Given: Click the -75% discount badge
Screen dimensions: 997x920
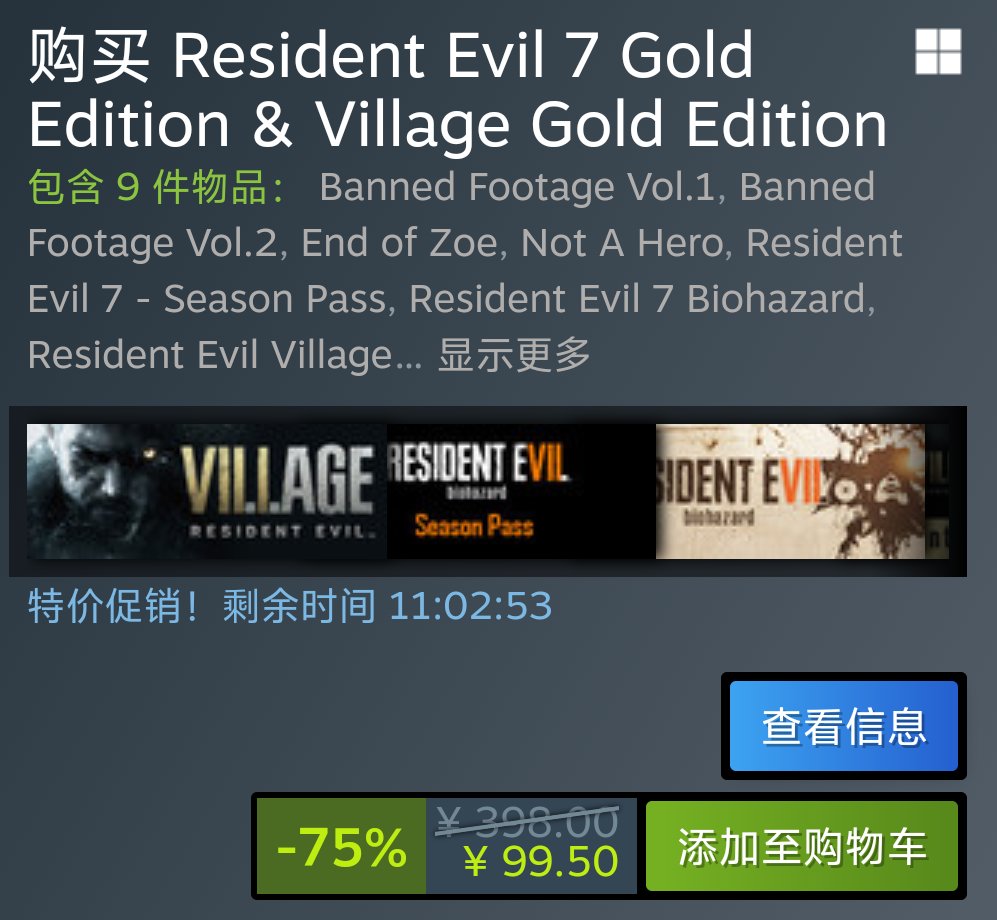Looking at the screenshot, I should coord(341,846).
